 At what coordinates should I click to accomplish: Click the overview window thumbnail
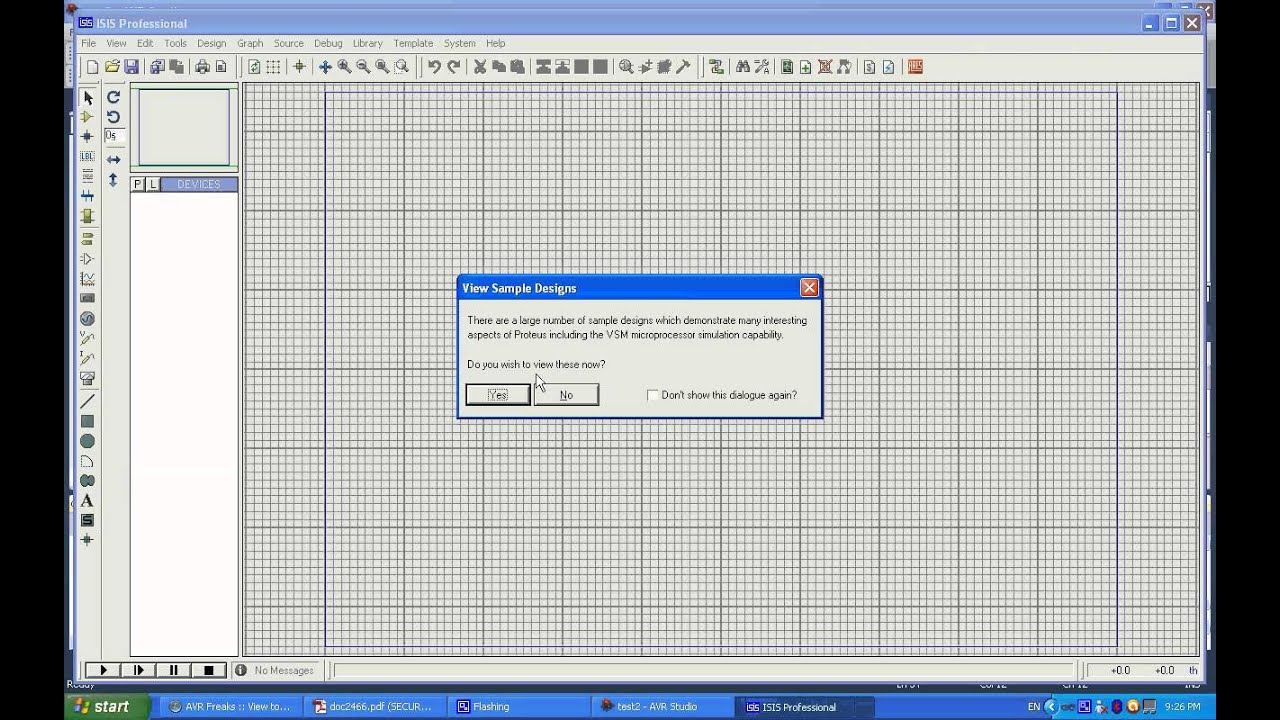pos(184,127)
